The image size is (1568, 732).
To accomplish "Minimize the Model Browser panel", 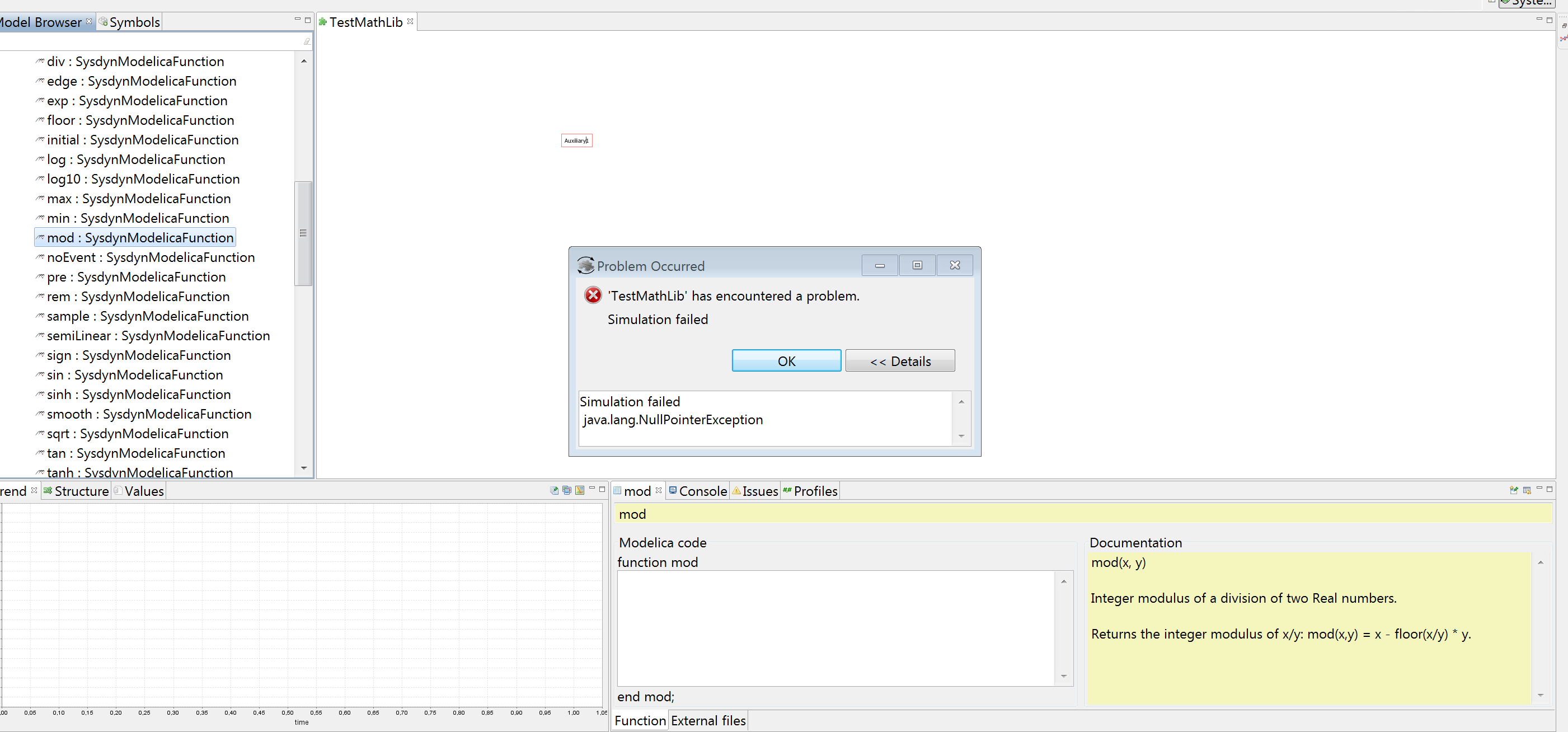I will coord(298,20).
